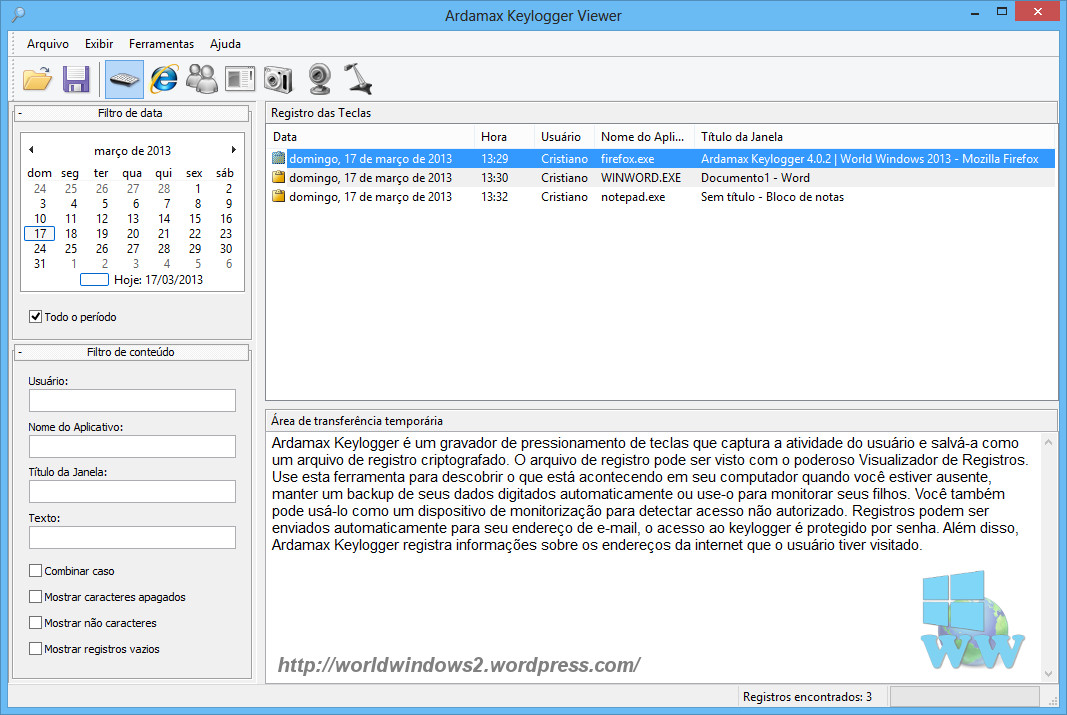The height and width of the screenshot is (715, 1067).
Task: Click the 13:32 time cell
Action: tap(495, 197)
